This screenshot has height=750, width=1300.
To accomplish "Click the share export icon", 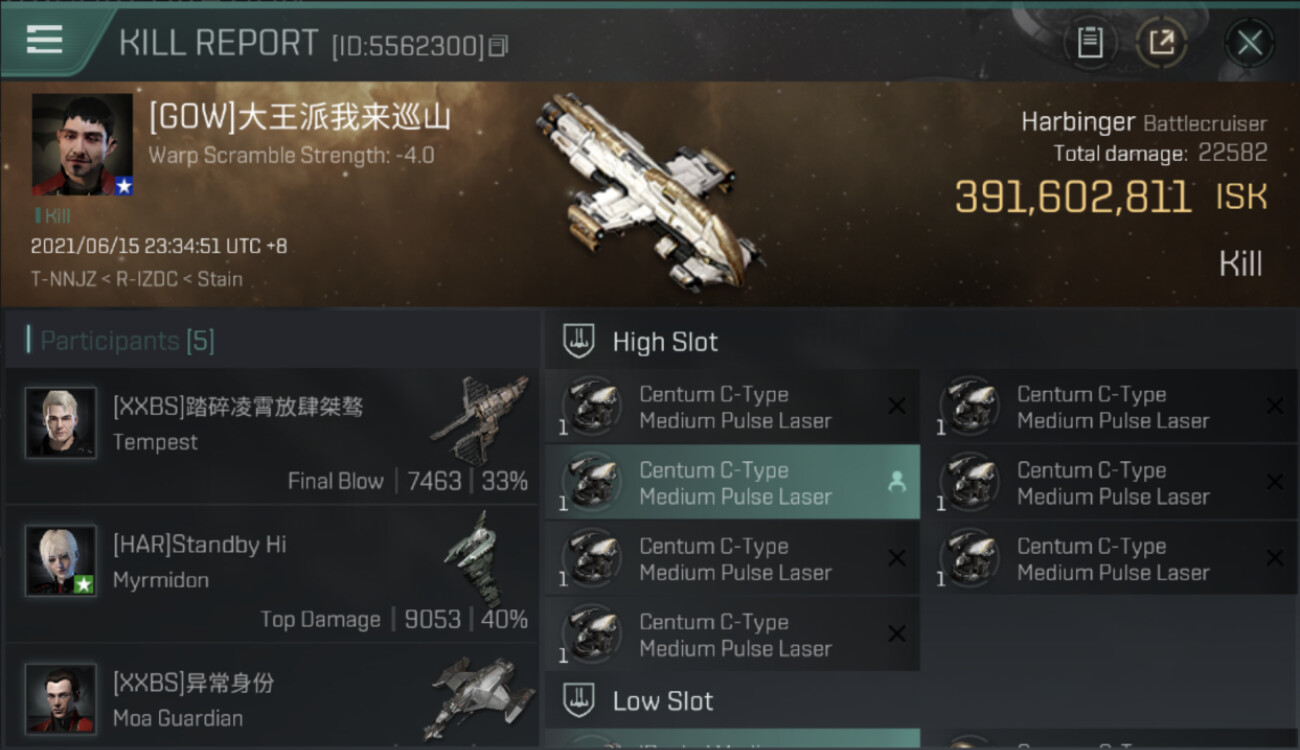I will tap(1161, 43).
